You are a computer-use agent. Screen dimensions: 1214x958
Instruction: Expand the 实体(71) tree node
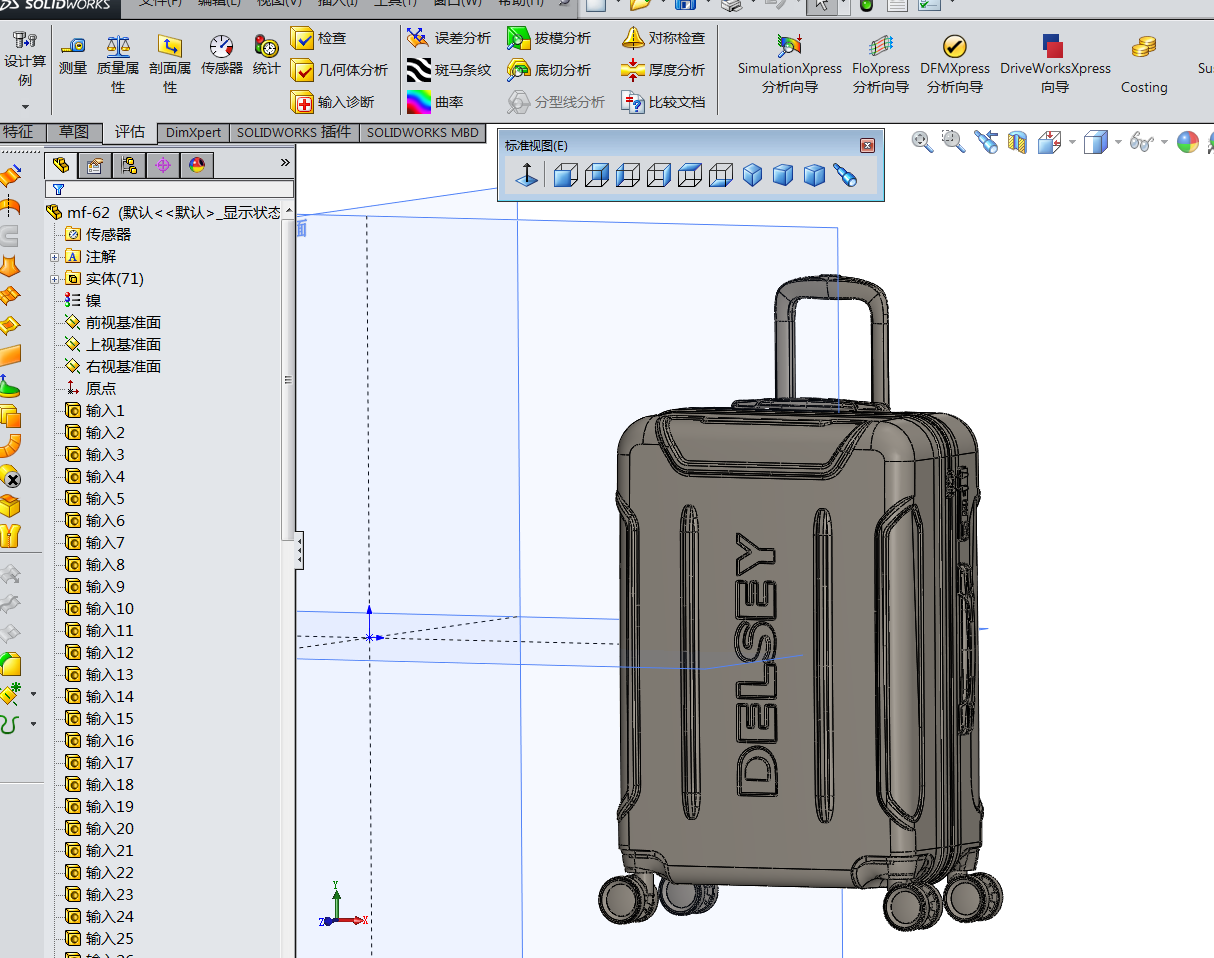coord(55,279)
